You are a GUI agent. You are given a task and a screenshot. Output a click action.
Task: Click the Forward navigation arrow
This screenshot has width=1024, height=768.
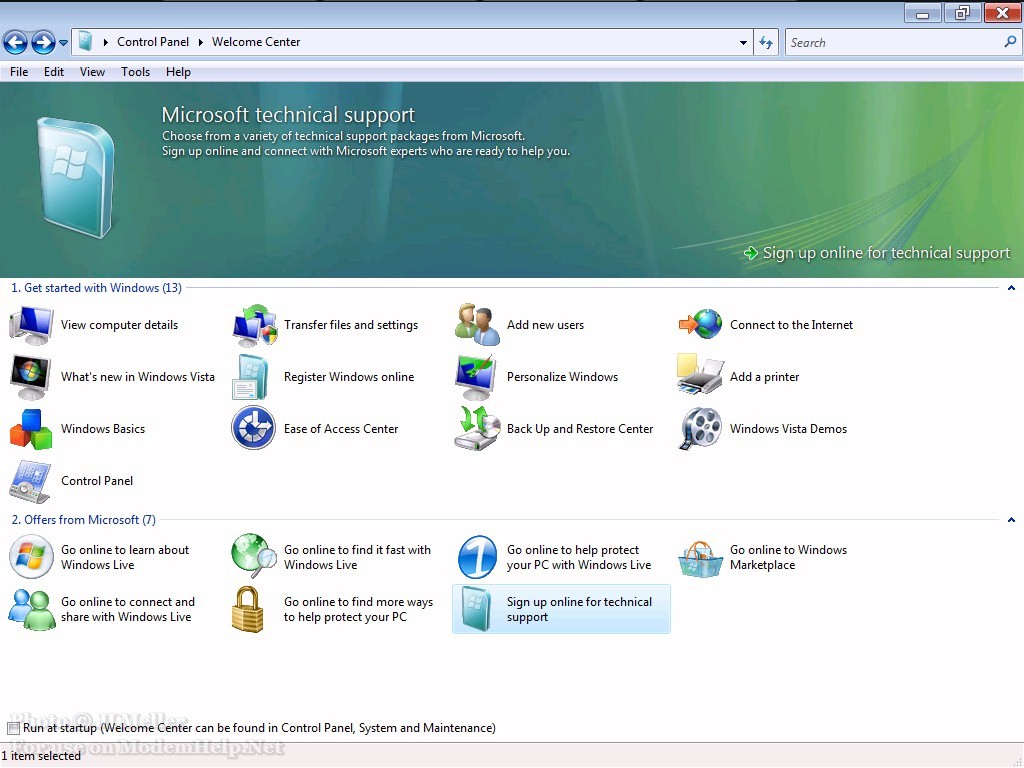43,43
